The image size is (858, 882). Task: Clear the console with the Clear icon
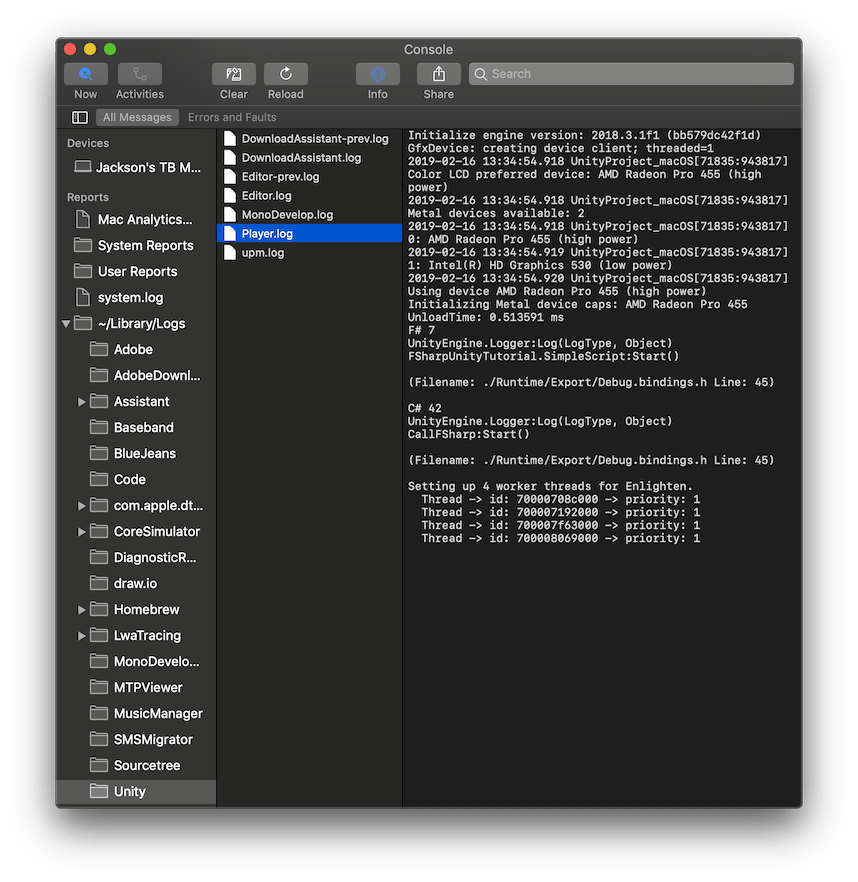233,74
